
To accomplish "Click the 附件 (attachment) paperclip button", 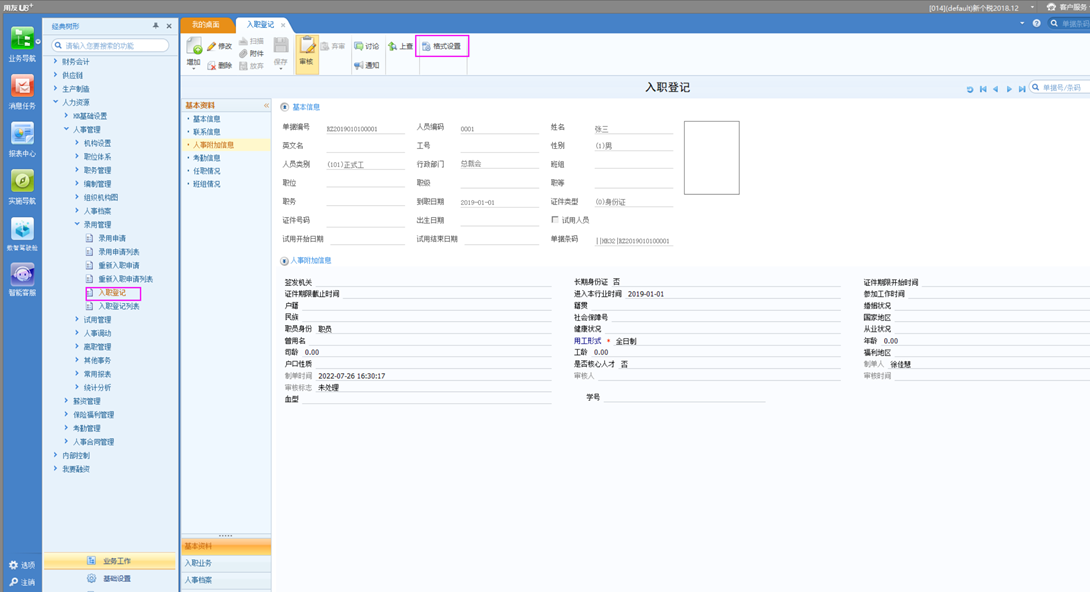I will pos(252,54).
